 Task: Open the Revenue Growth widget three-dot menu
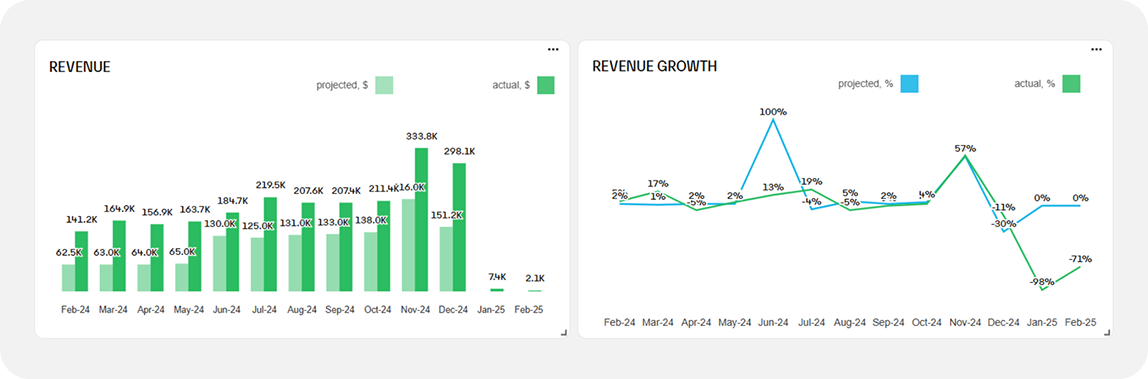tap(1096, 49)
